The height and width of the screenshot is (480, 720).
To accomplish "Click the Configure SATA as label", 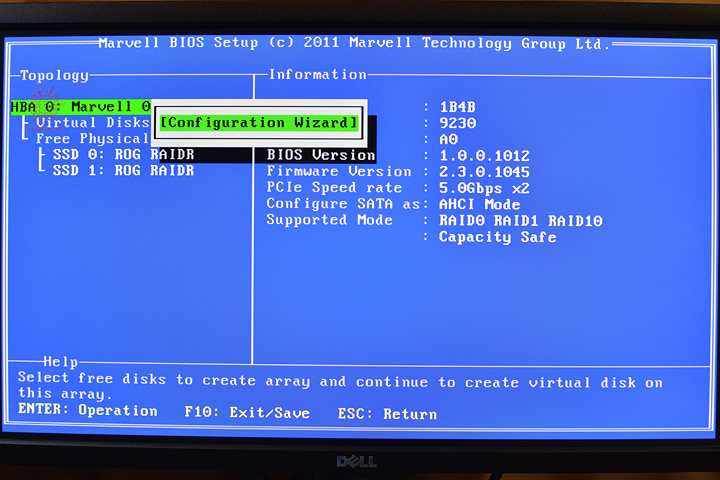I will click(343, 203).
